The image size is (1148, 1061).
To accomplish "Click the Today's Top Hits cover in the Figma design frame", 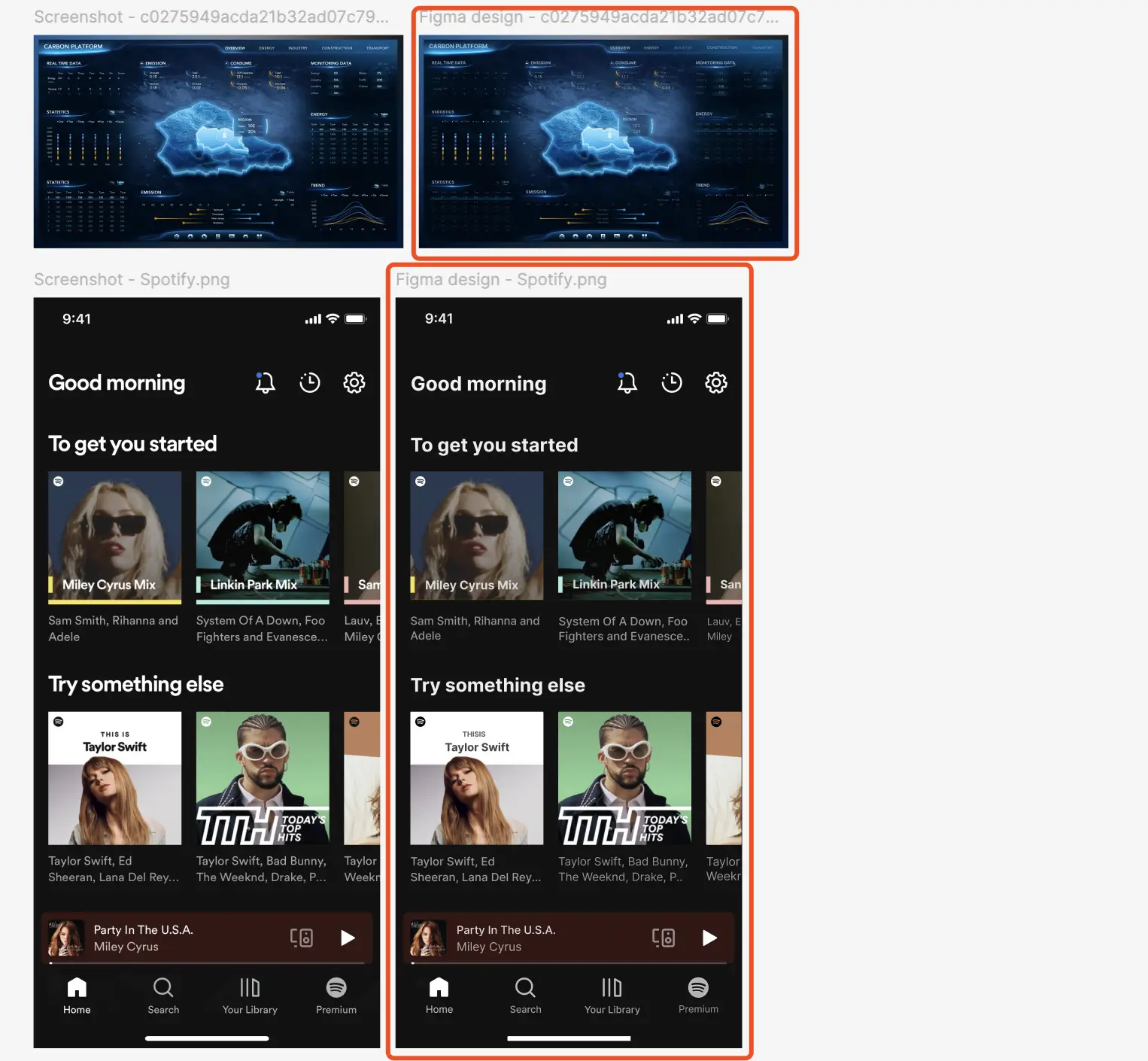I will [x=624, y=778].
